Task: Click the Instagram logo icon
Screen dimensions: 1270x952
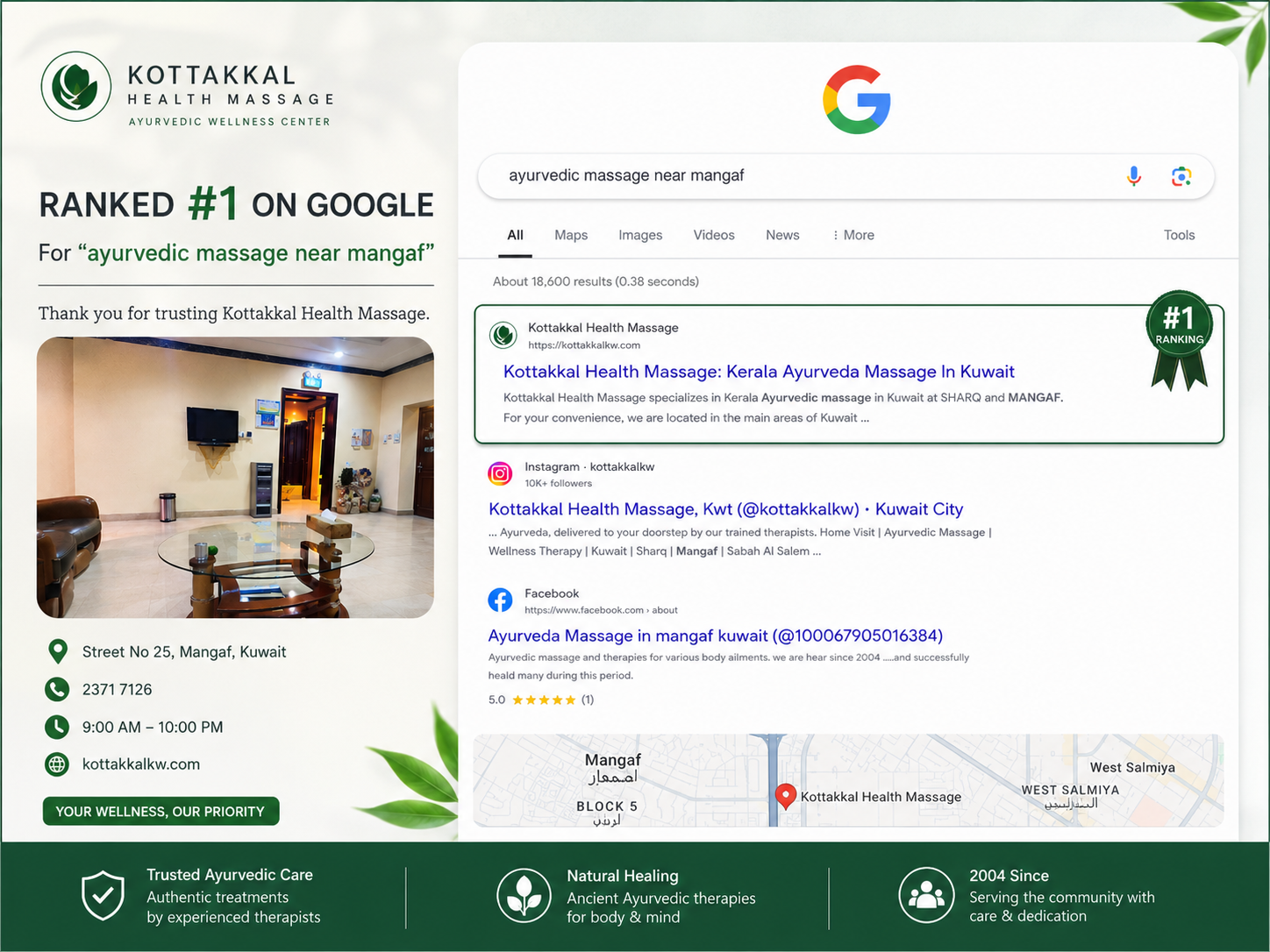Action: (500, 473)
